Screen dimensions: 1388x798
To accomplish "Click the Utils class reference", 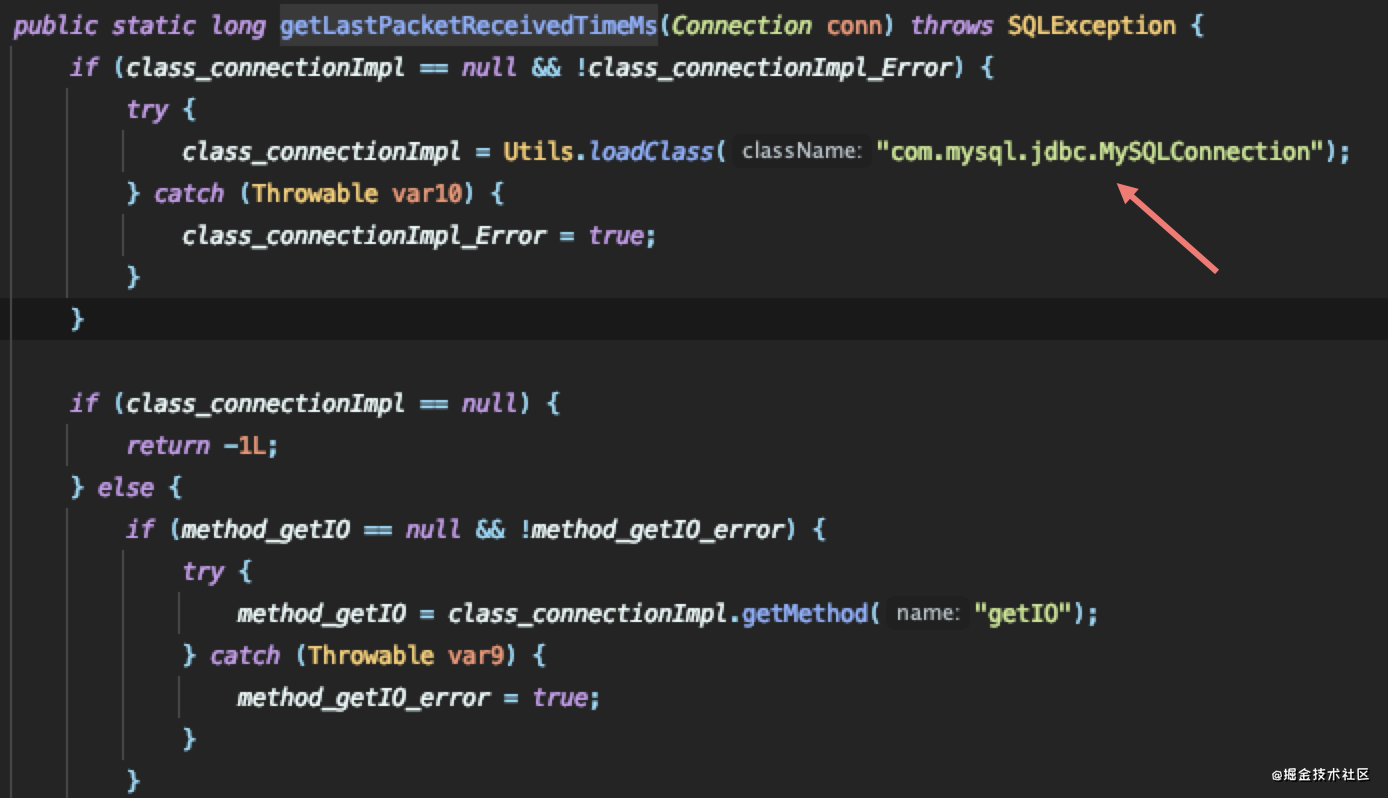I will pos(539,151).
